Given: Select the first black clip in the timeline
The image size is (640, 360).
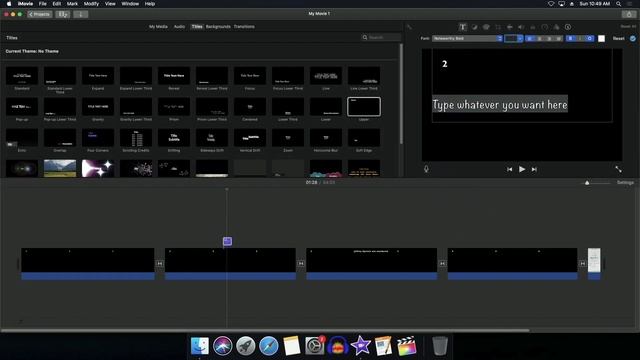Looking at the screenshot, I should 88,263.
